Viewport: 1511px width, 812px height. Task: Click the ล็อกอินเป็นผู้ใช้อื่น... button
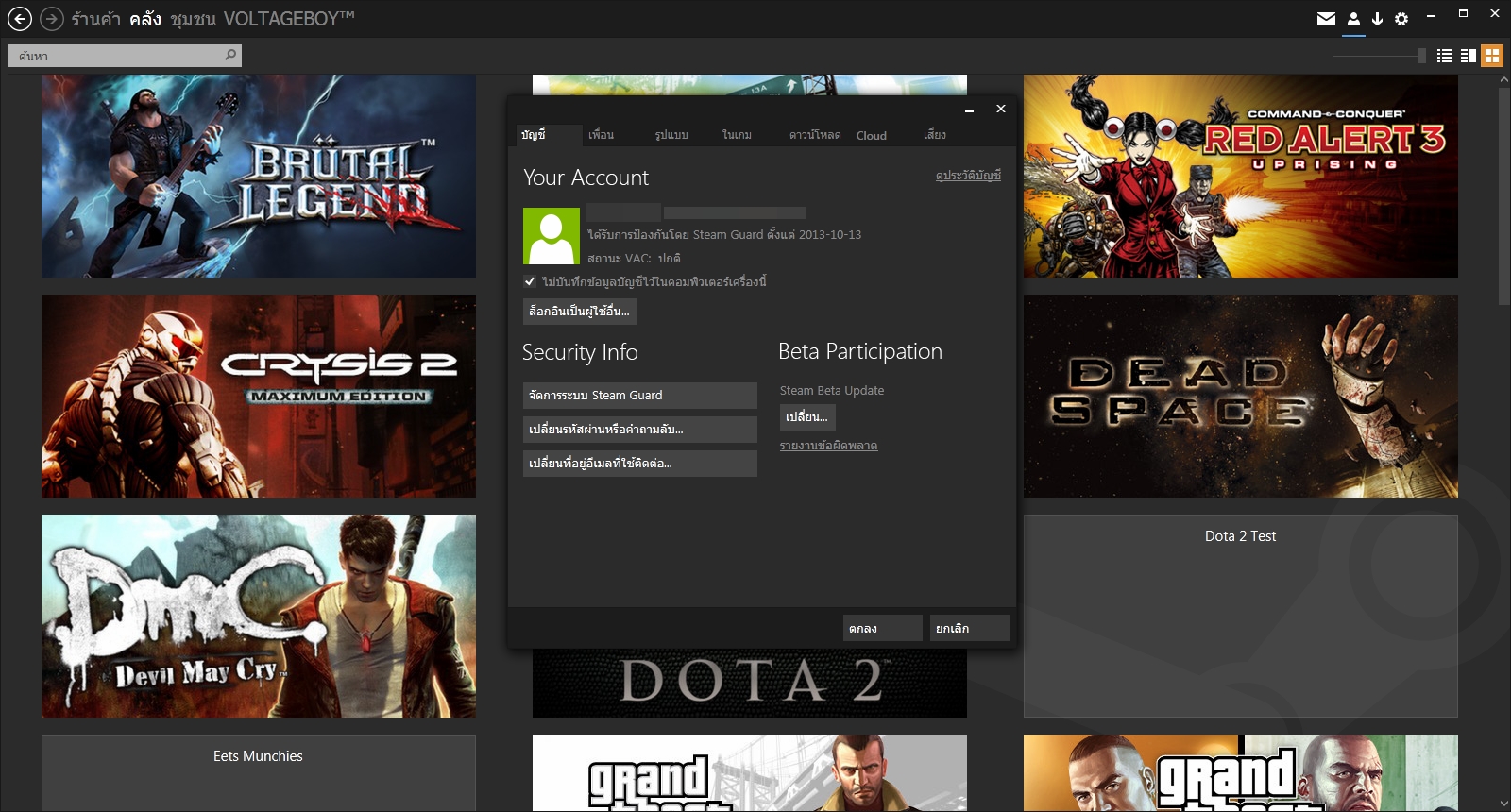[x=580, y=312]
